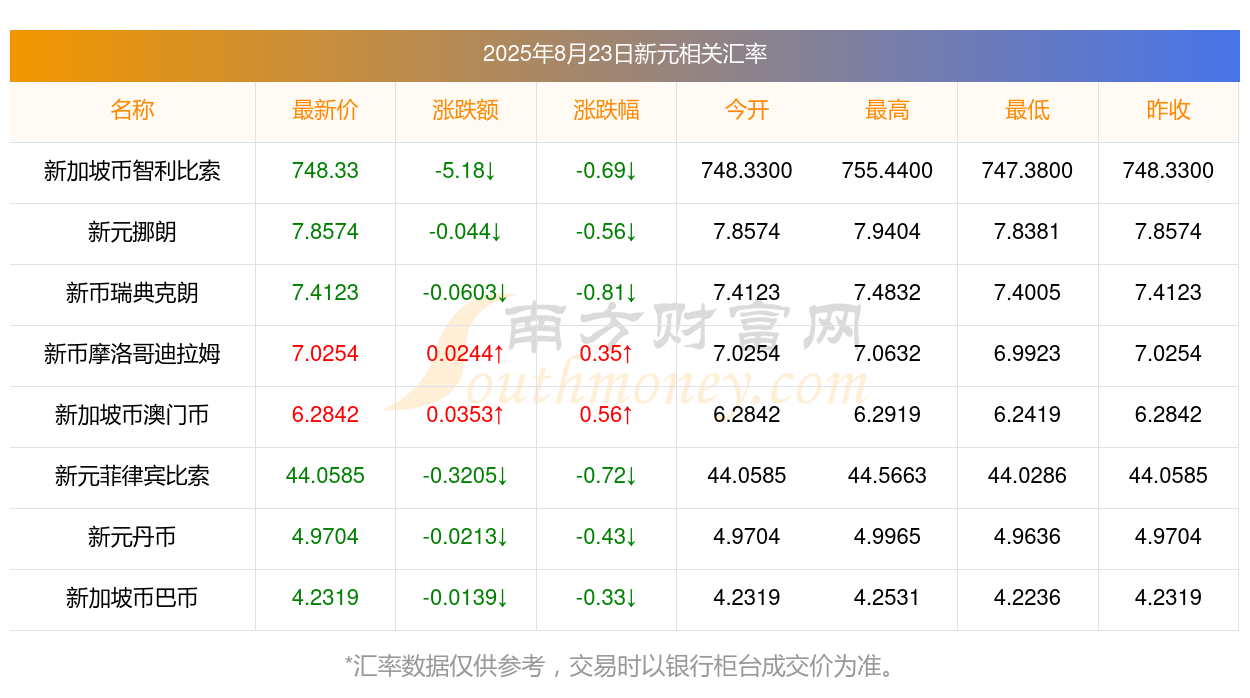The image size is (1250, 698).
Task: Click the percentage -0.56↓
Action: (606, 232)
